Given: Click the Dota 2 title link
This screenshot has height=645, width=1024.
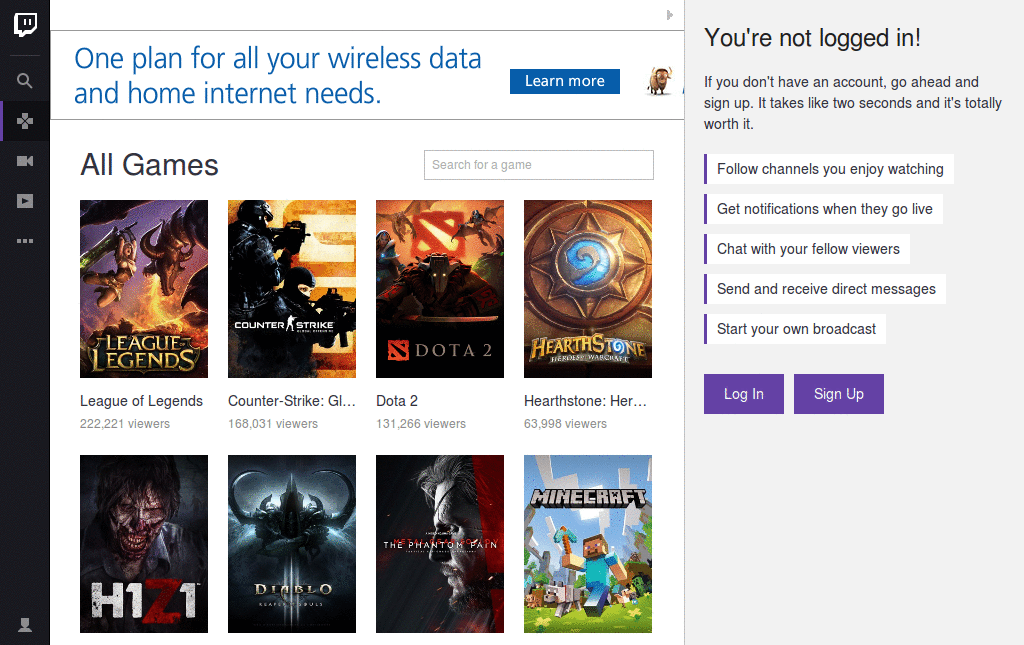Looking at the screenshot, I should [397, 401].
